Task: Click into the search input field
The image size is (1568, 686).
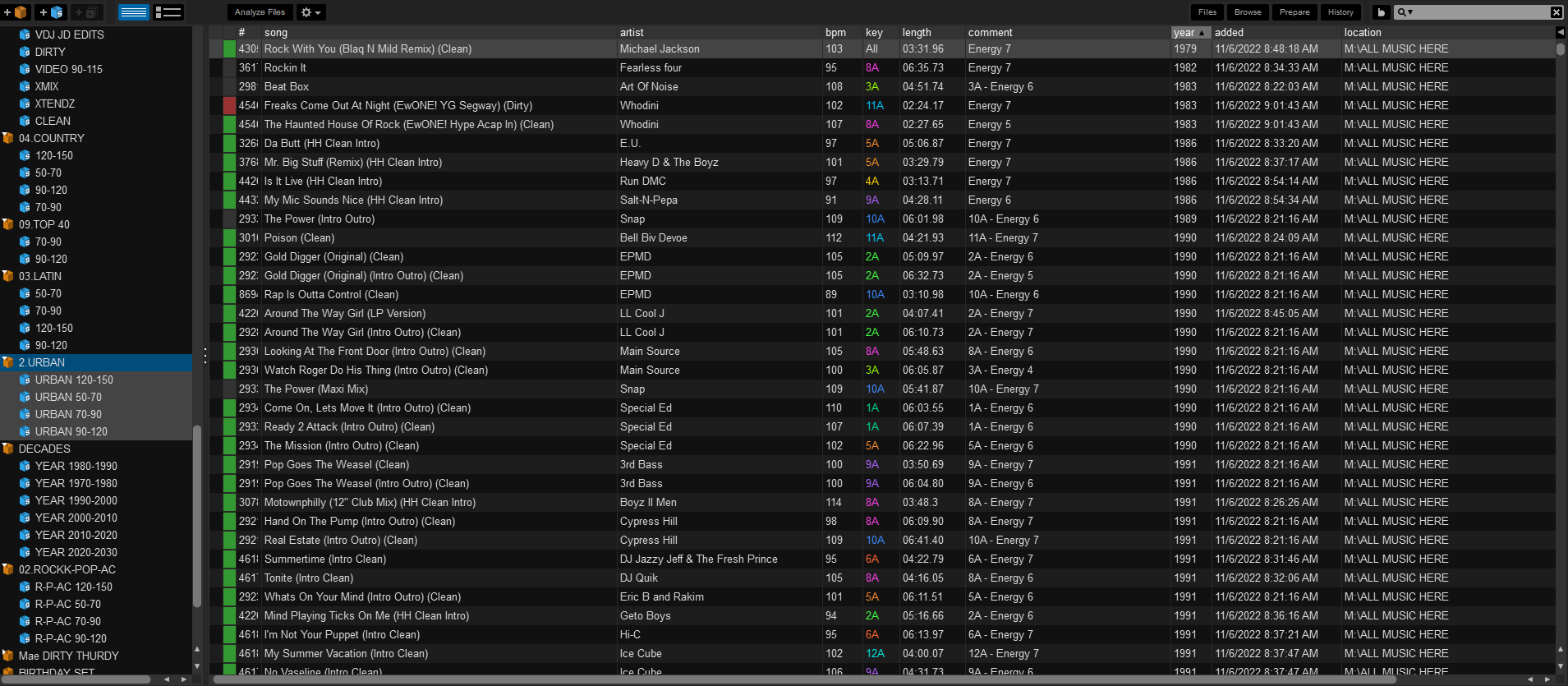Action: [1481, 12]
